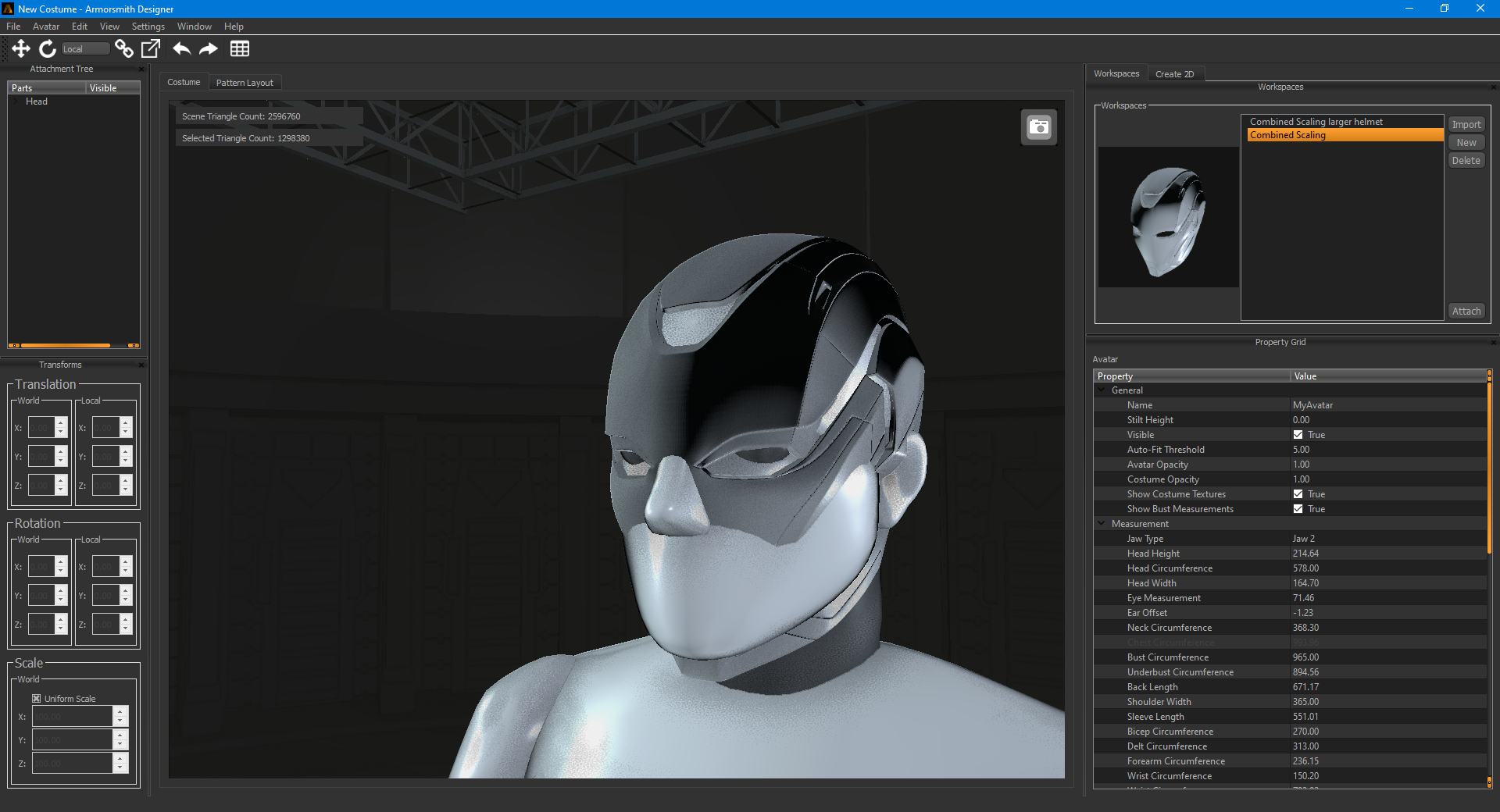
Task: Edit the Name value MyAvatar
Action: 1387,405
